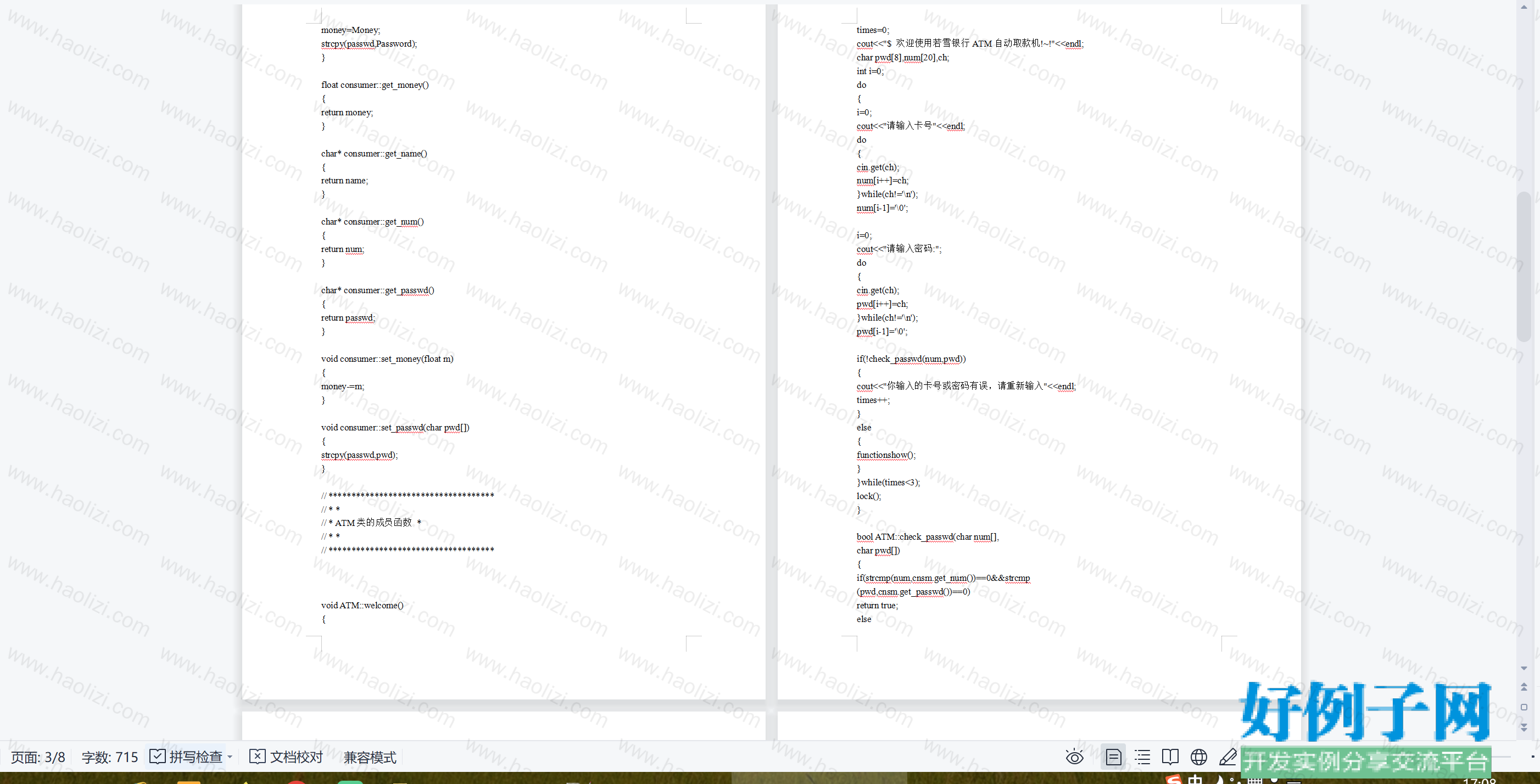The height and width of the screenshot is (784, 1540).
Task: Open the browse object selector square
Action: point(1524,708)
